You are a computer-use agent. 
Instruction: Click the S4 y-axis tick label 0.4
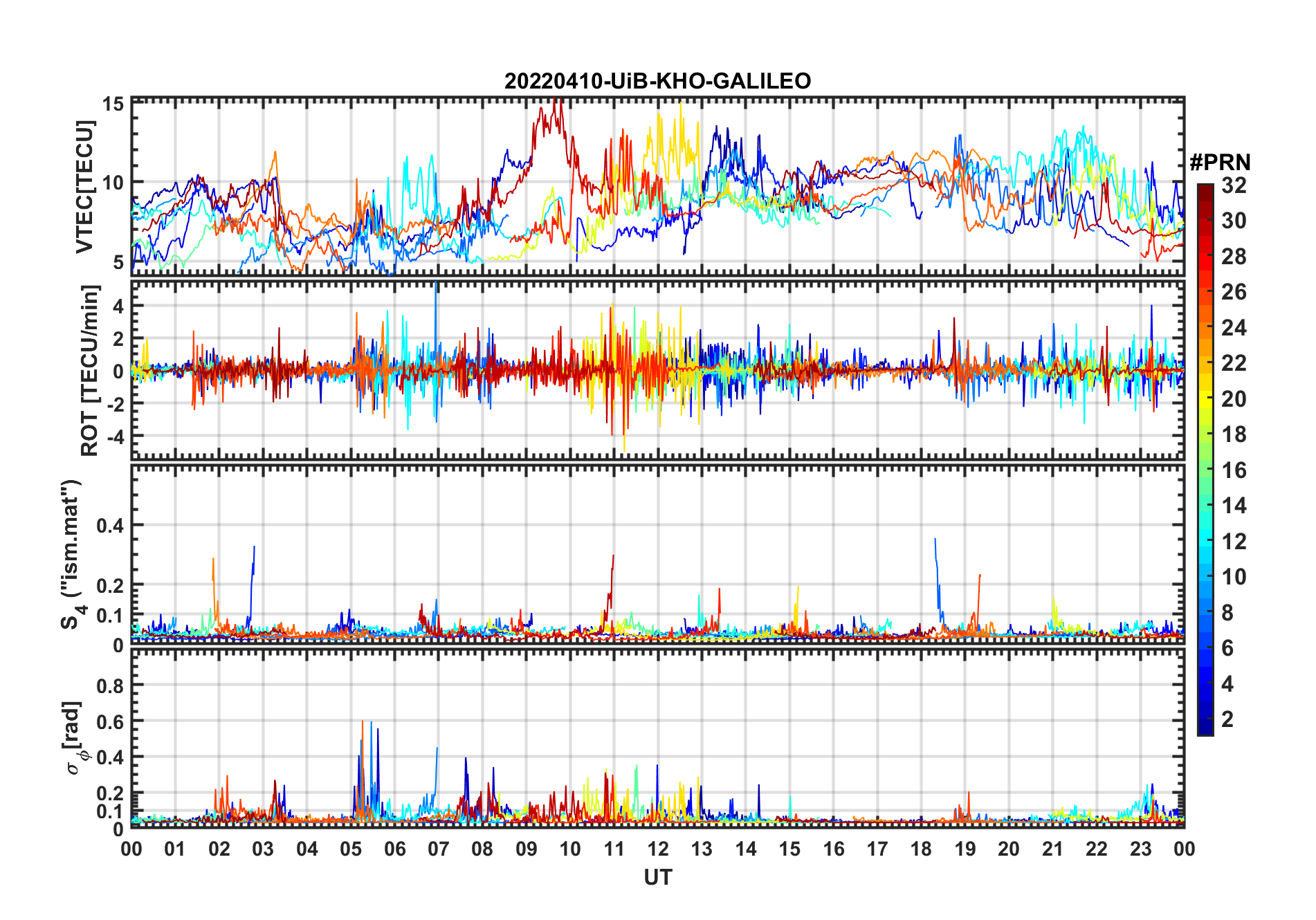[x=110, y=525]
